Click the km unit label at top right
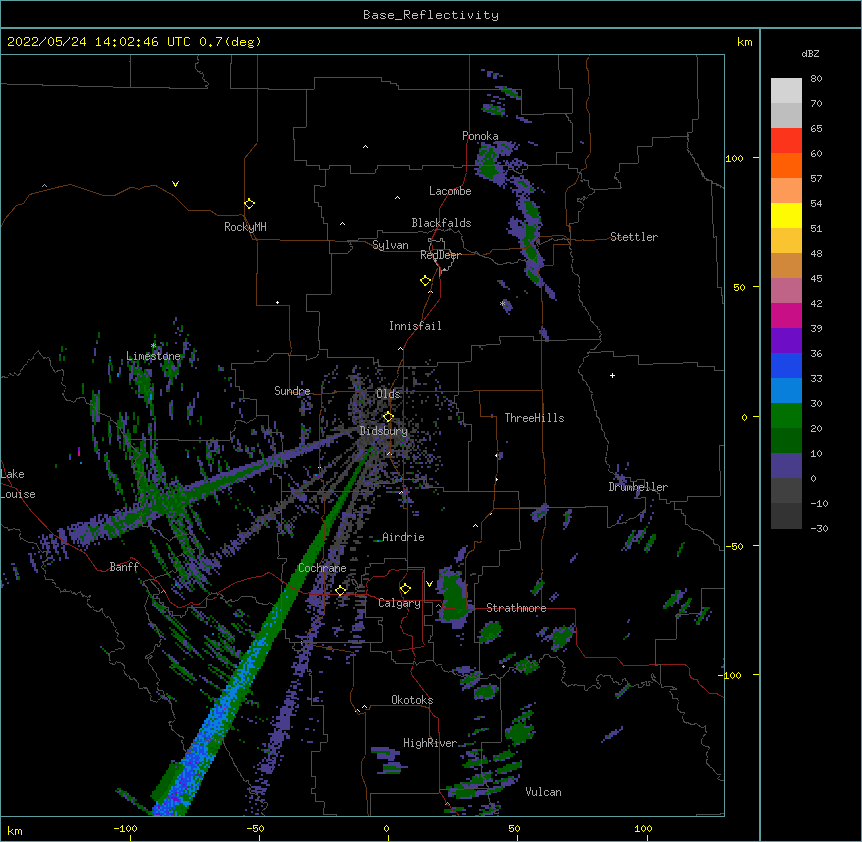The image size is (862, 842). click(744, 42)
